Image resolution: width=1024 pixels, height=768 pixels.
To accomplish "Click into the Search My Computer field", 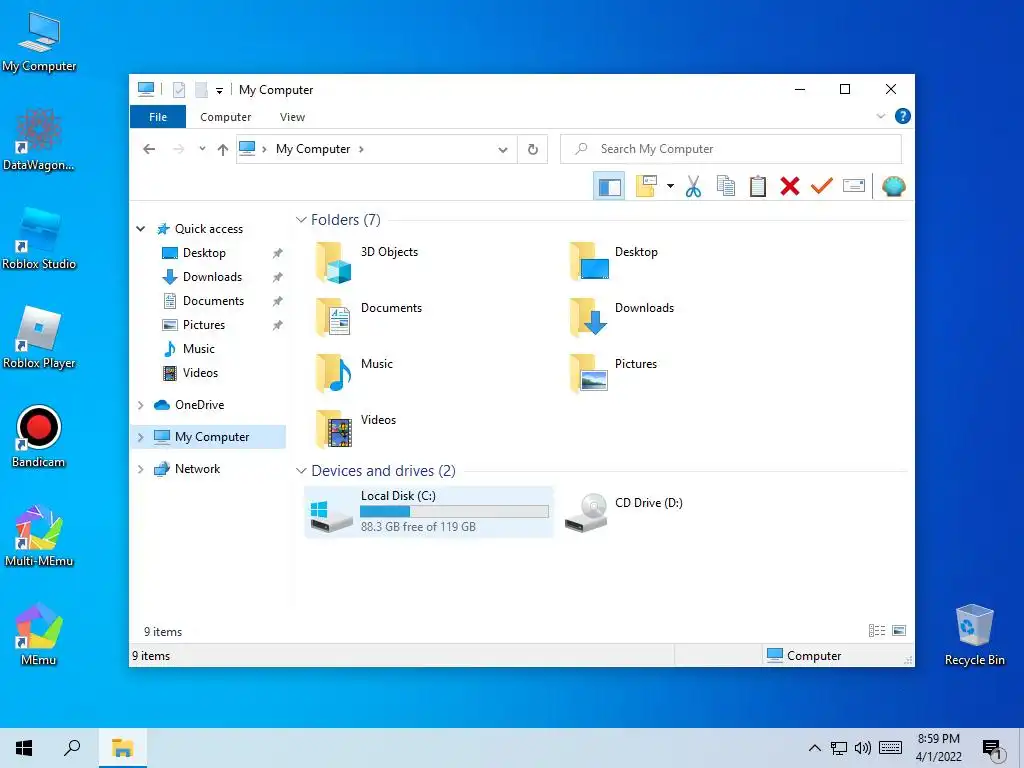I will coord(731,149).
